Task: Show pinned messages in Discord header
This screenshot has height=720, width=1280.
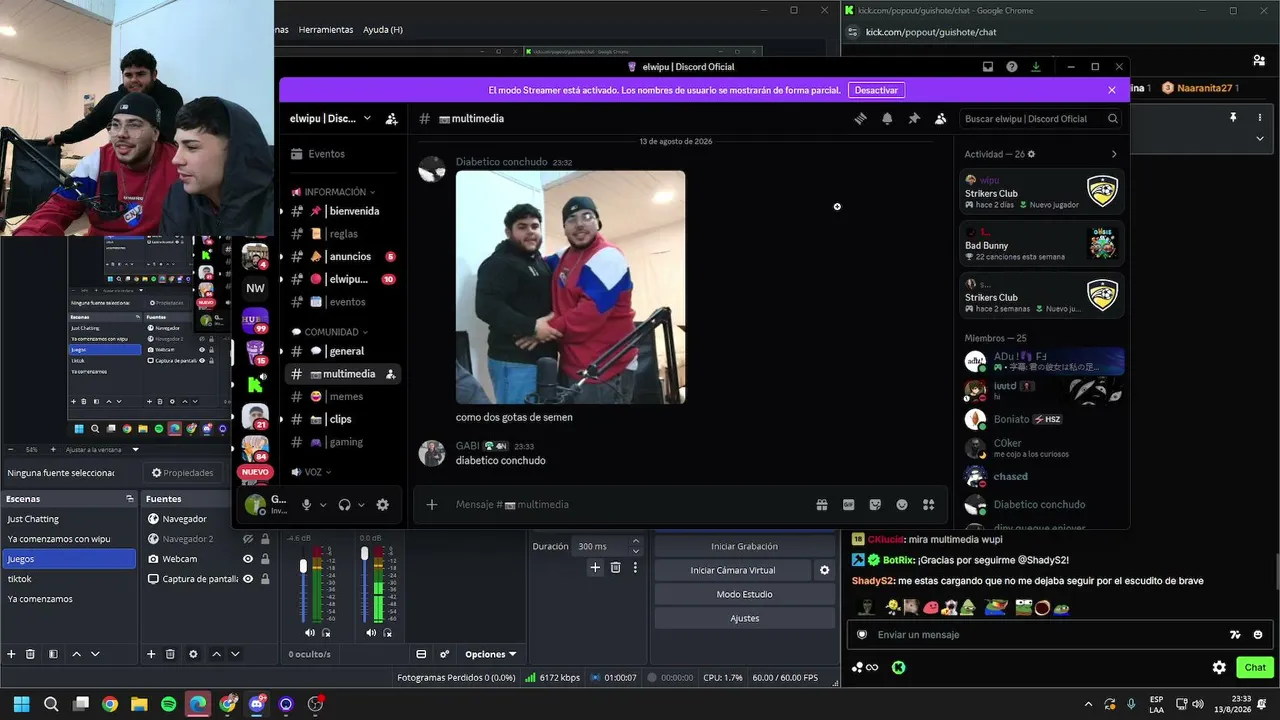Action: pyautogui.click(x=914, y=118)
